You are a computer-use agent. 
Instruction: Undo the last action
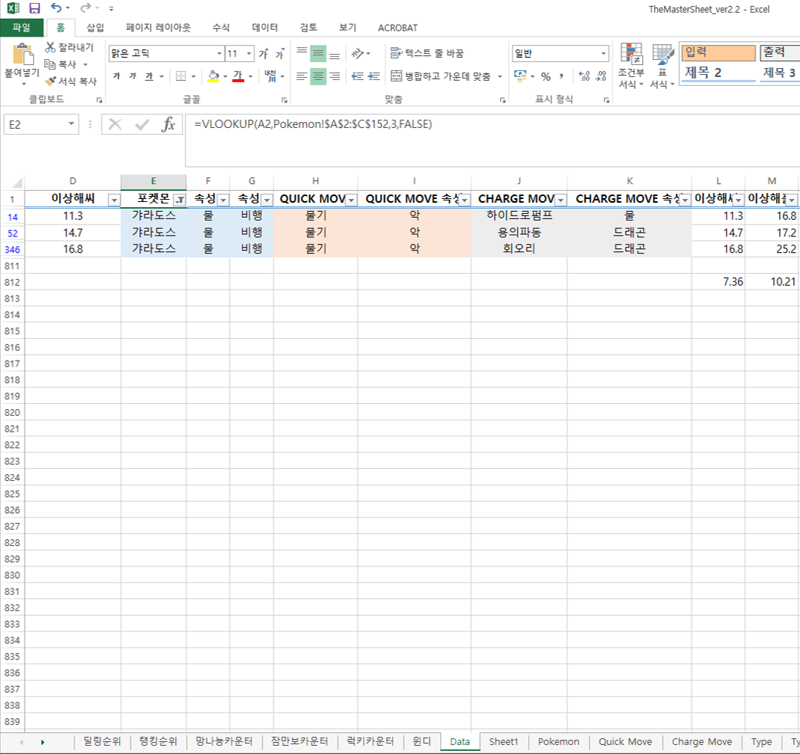[x=56, y=8]
